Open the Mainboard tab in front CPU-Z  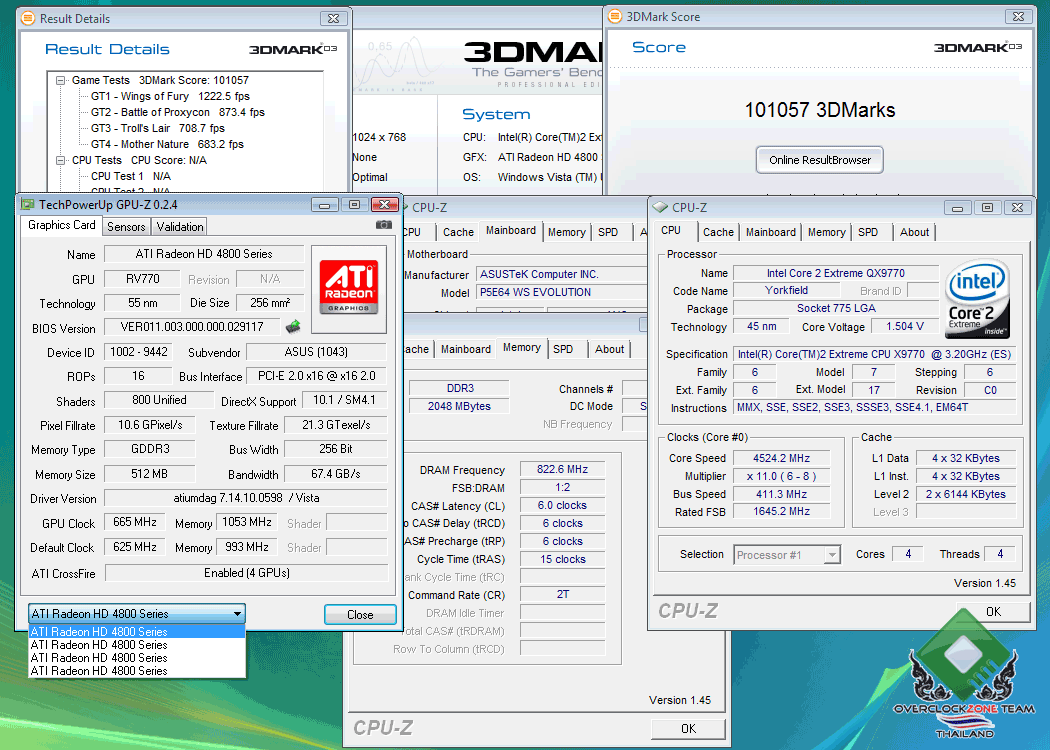(771, 232)
